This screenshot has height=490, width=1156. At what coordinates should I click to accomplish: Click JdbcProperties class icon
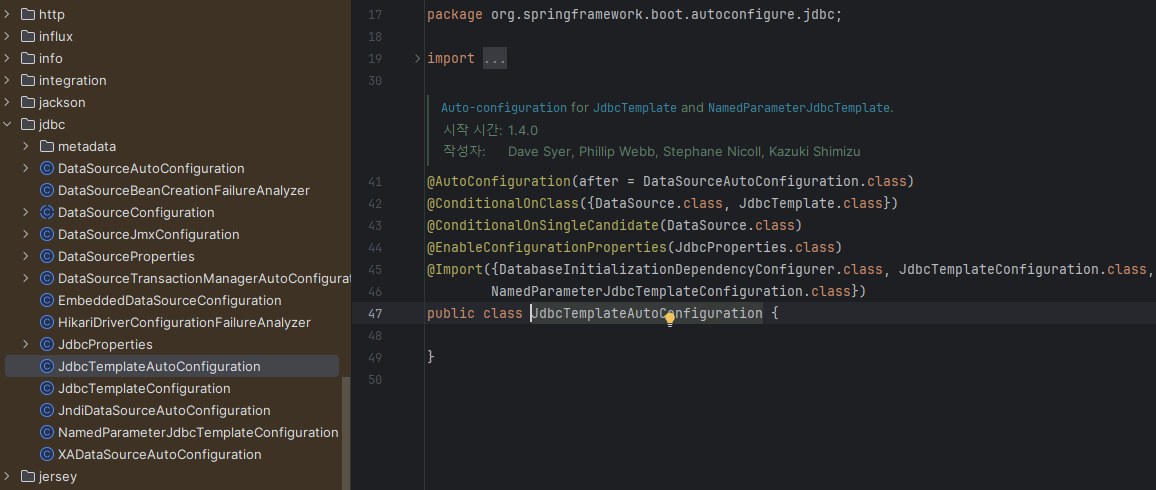[x=47, y=344]
